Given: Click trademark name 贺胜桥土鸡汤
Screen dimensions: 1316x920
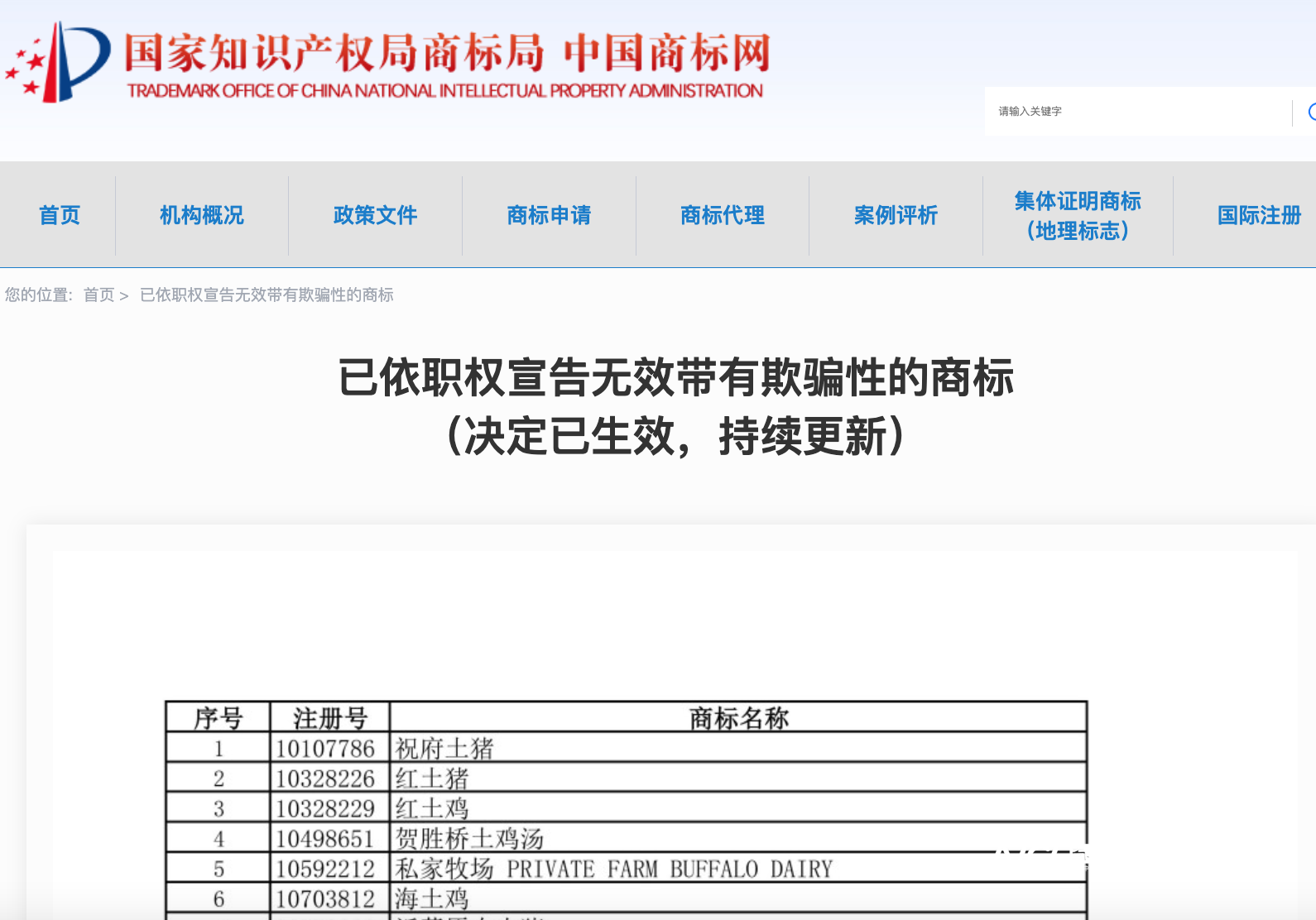Looking at the screenshot, I should (469, 839).
